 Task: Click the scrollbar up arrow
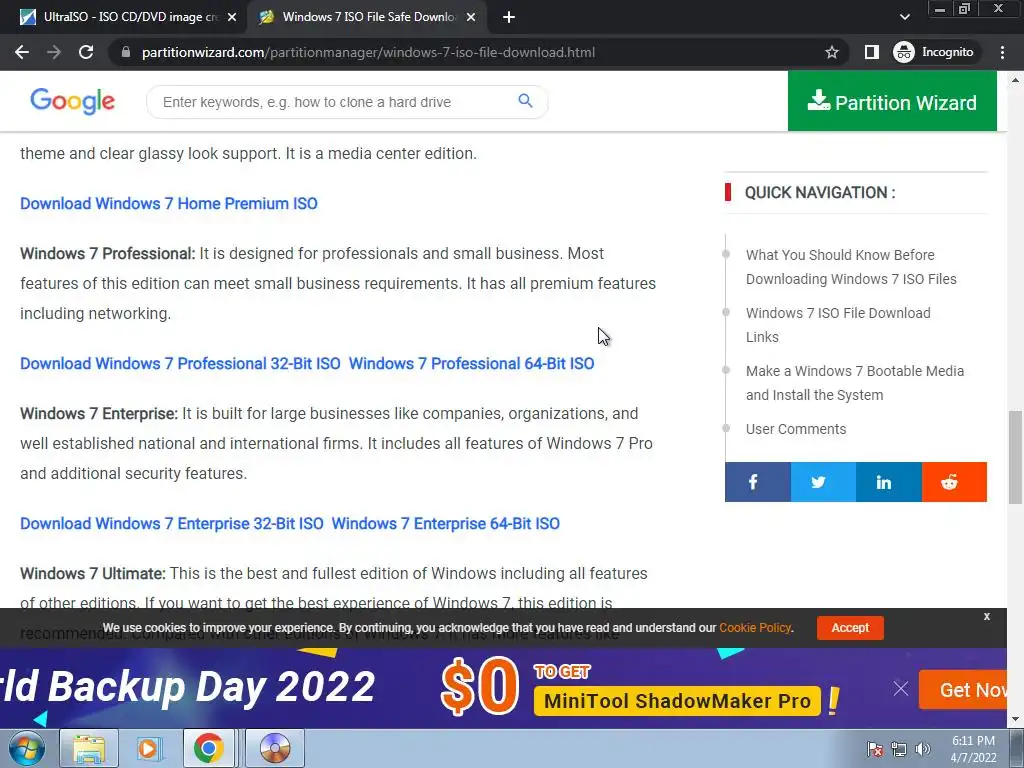[1015, 80]
